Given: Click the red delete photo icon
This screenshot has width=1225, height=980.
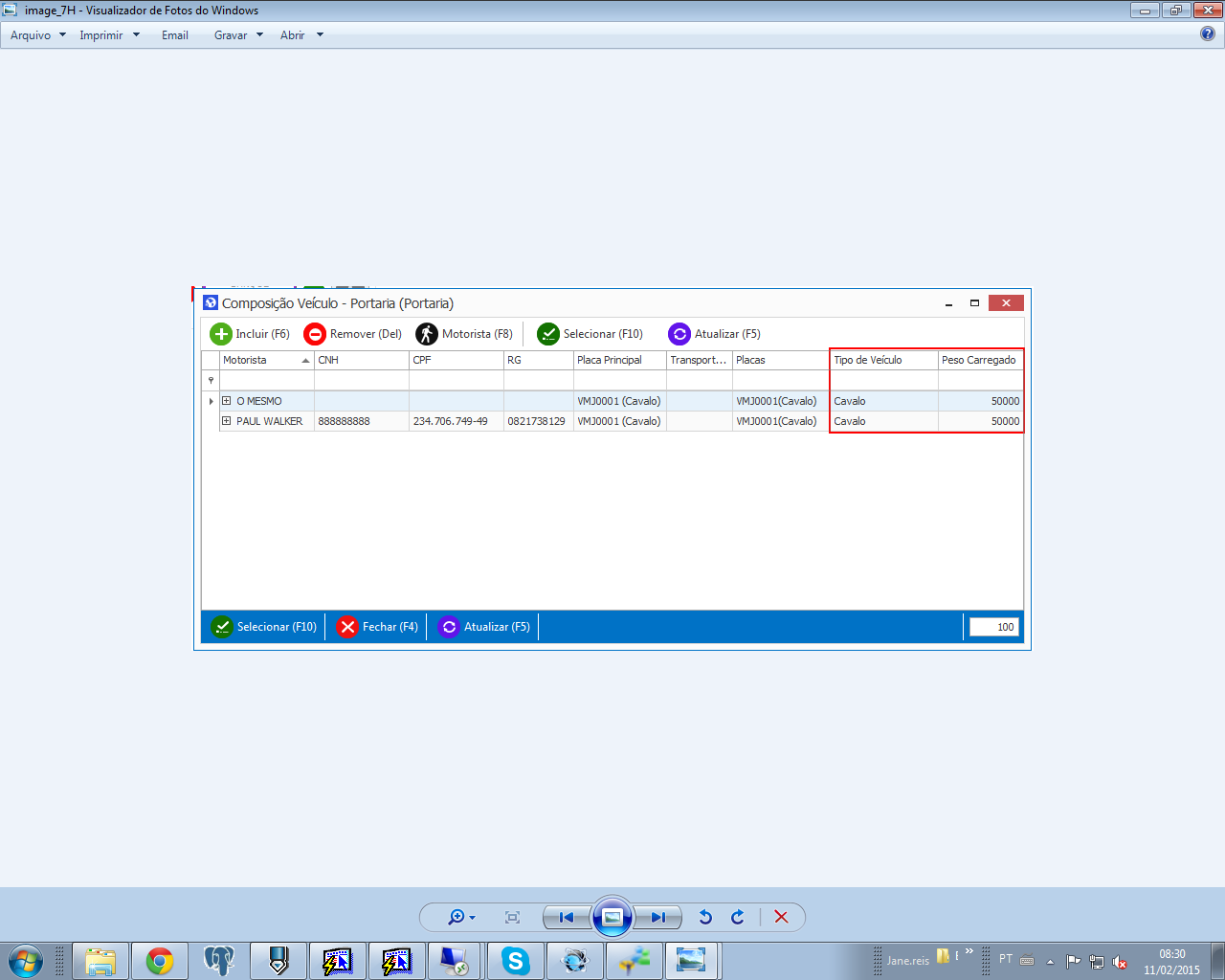Looking at the screenshot, I should point(781,917).
